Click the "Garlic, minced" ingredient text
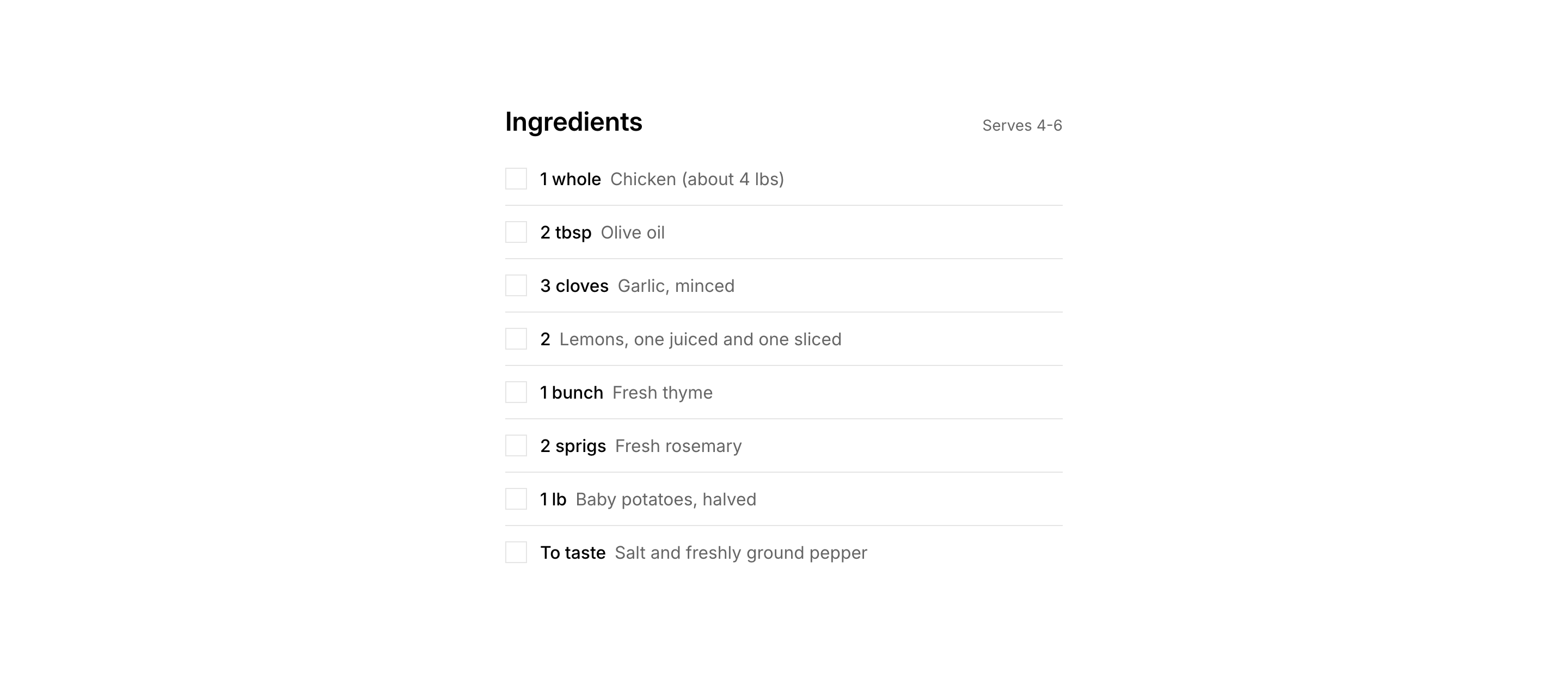The width and height of the screenshot is (1568, 684). point(676,286)
